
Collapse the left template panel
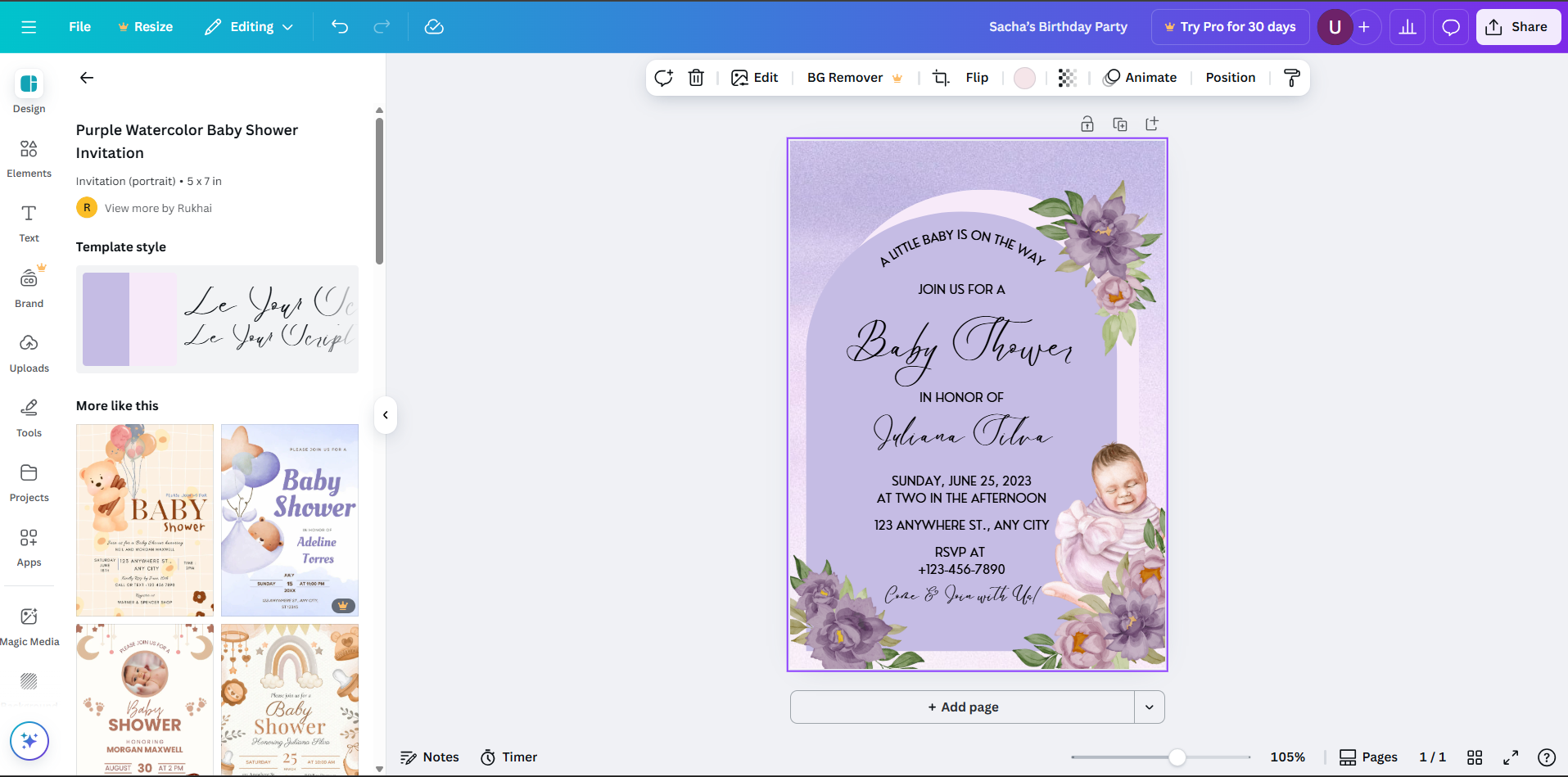tap(385, 415)
